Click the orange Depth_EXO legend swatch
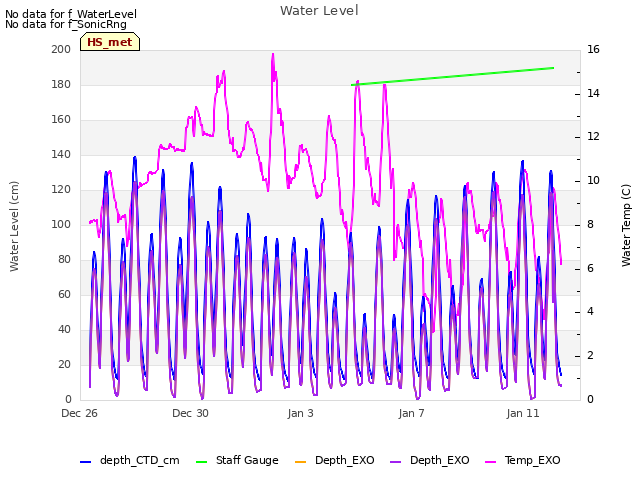Image resolution: width=640 pixels, height=480 pixels. click(x=300, y=462)
